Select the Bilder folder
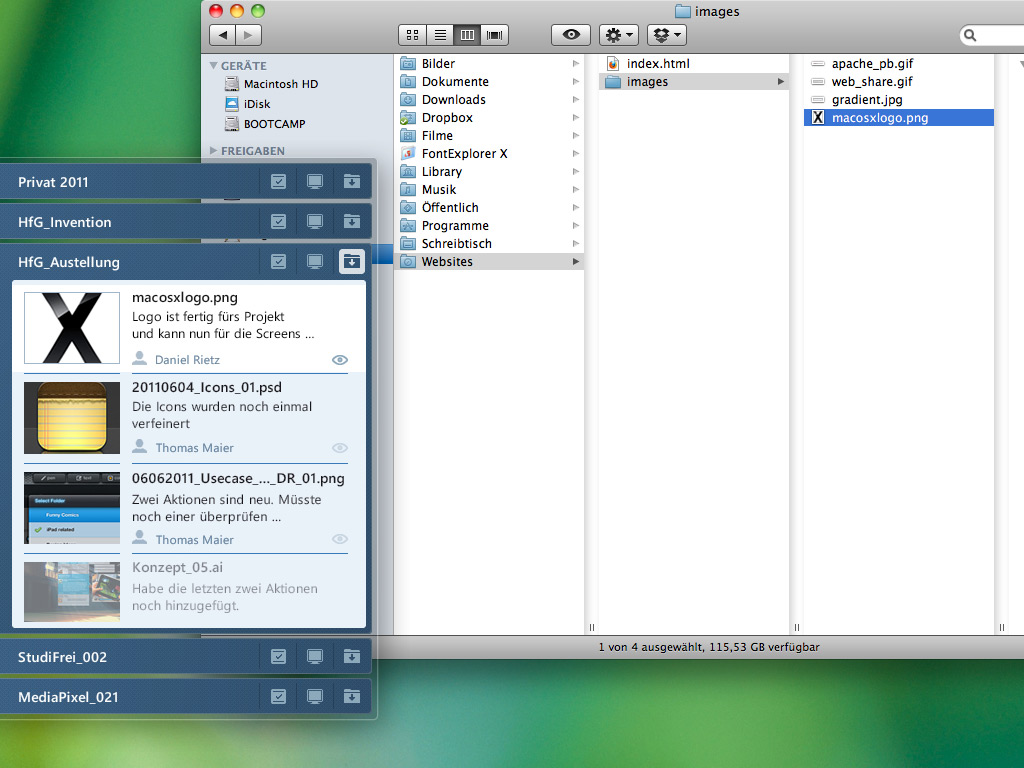The width and height of the screenshot is (1024, 768). tap(488, 63)
